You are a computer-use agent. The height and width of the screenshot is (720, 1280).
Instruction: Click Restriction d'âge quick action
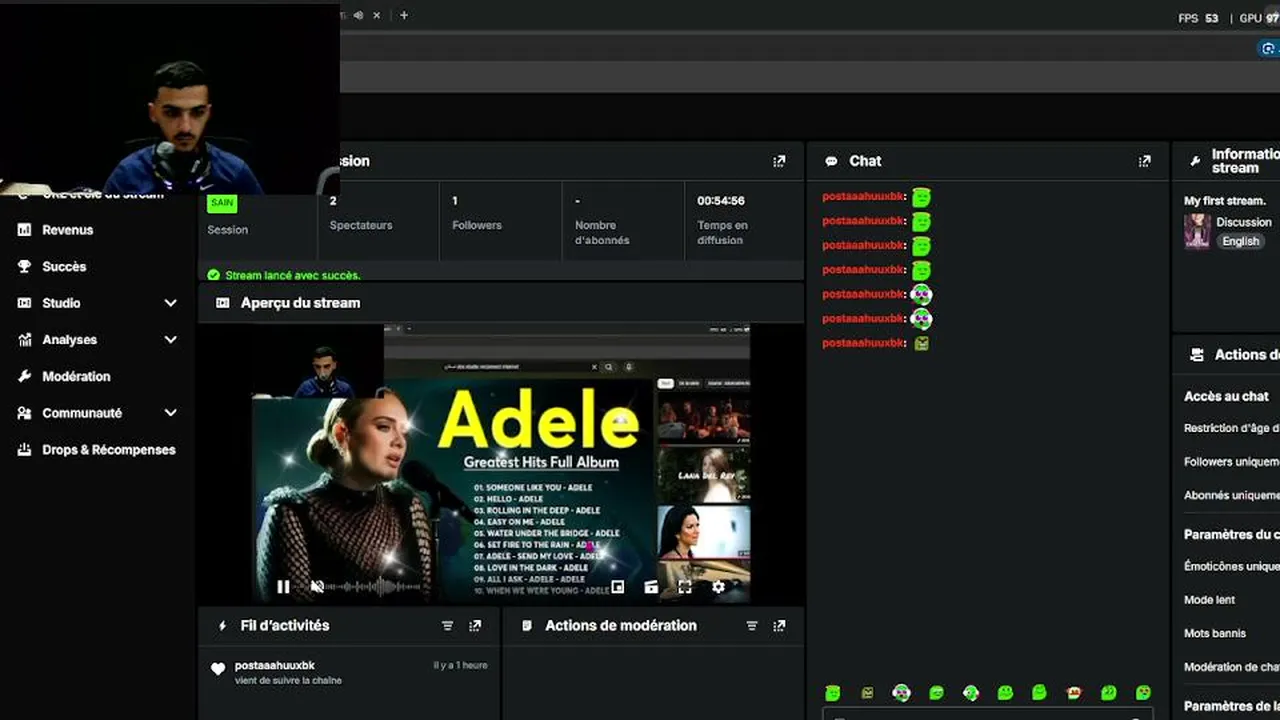tap(1231, 428)
